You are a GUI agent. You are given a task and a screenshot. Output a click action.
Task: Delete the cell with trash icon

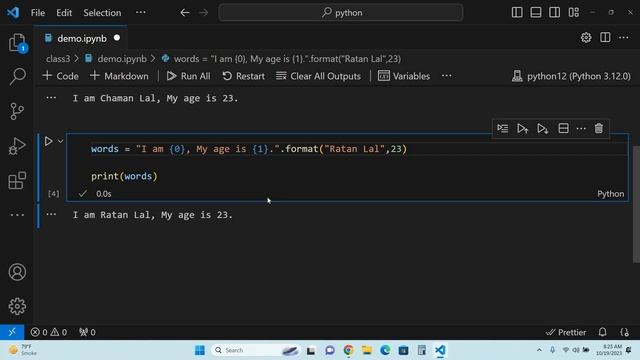click(x=599, y=129)
